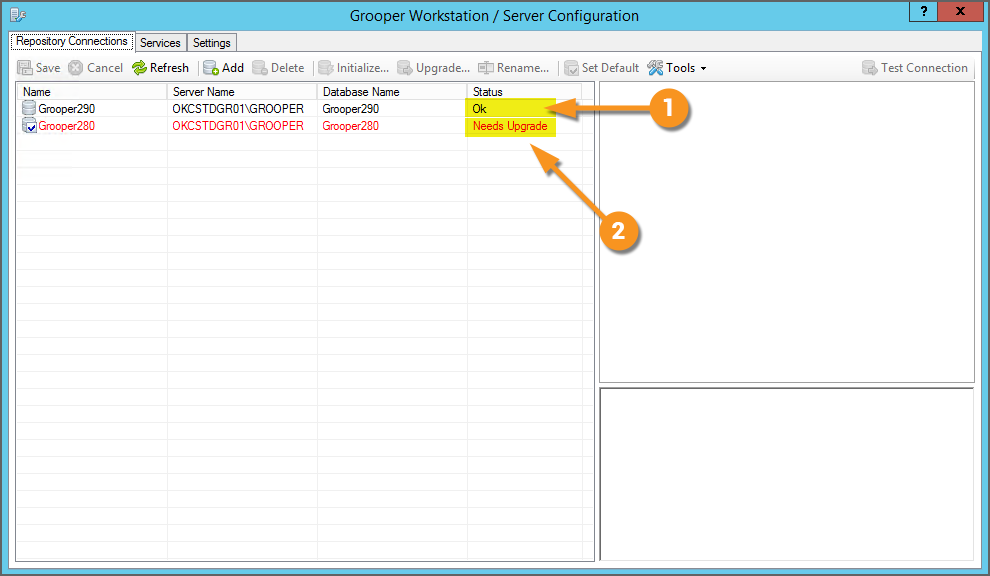Screen dimensions: 990x576
Task: Switch to the Services tab
Action: pyautogui.click(x=160, y=42)
